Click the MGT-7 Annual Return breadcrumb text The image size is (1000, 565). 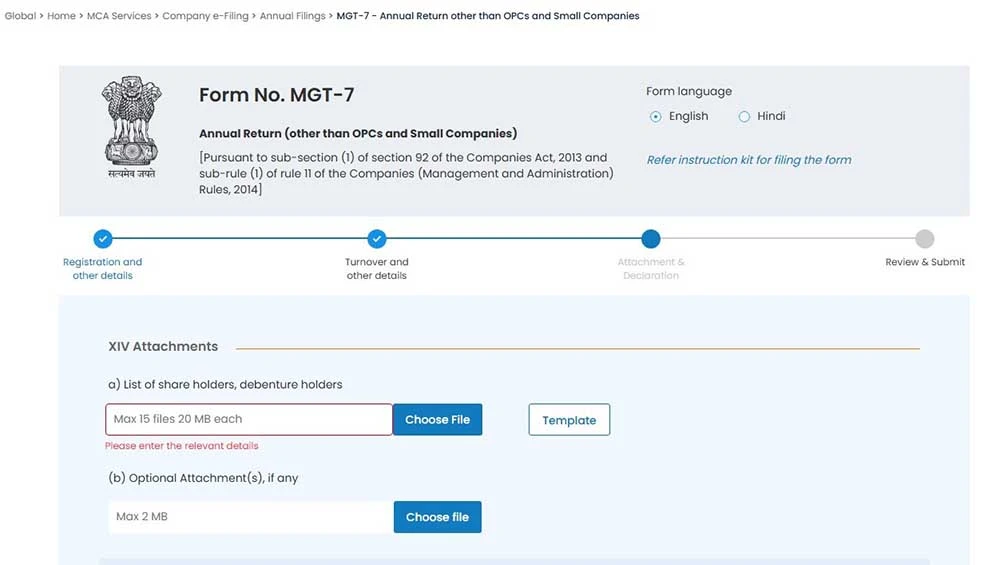488,16
